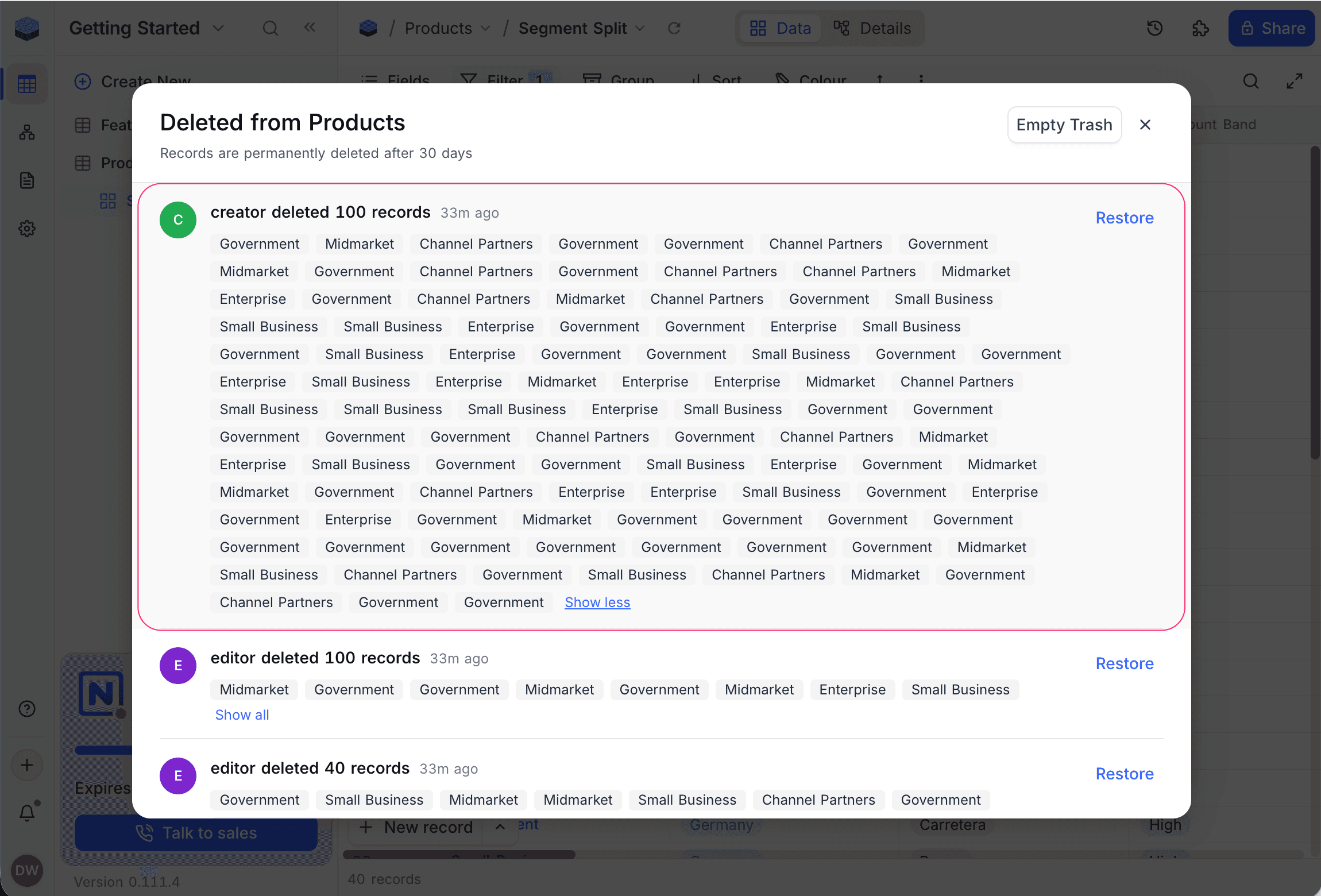Screen dimensions: 1321x896
Task: Expand the Getting Started workspace dropdown
Action: point(218,28)
